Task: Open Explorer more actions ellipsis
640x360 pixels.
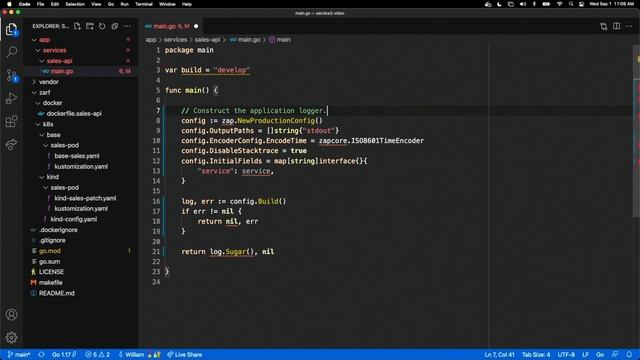Action: 127,26
